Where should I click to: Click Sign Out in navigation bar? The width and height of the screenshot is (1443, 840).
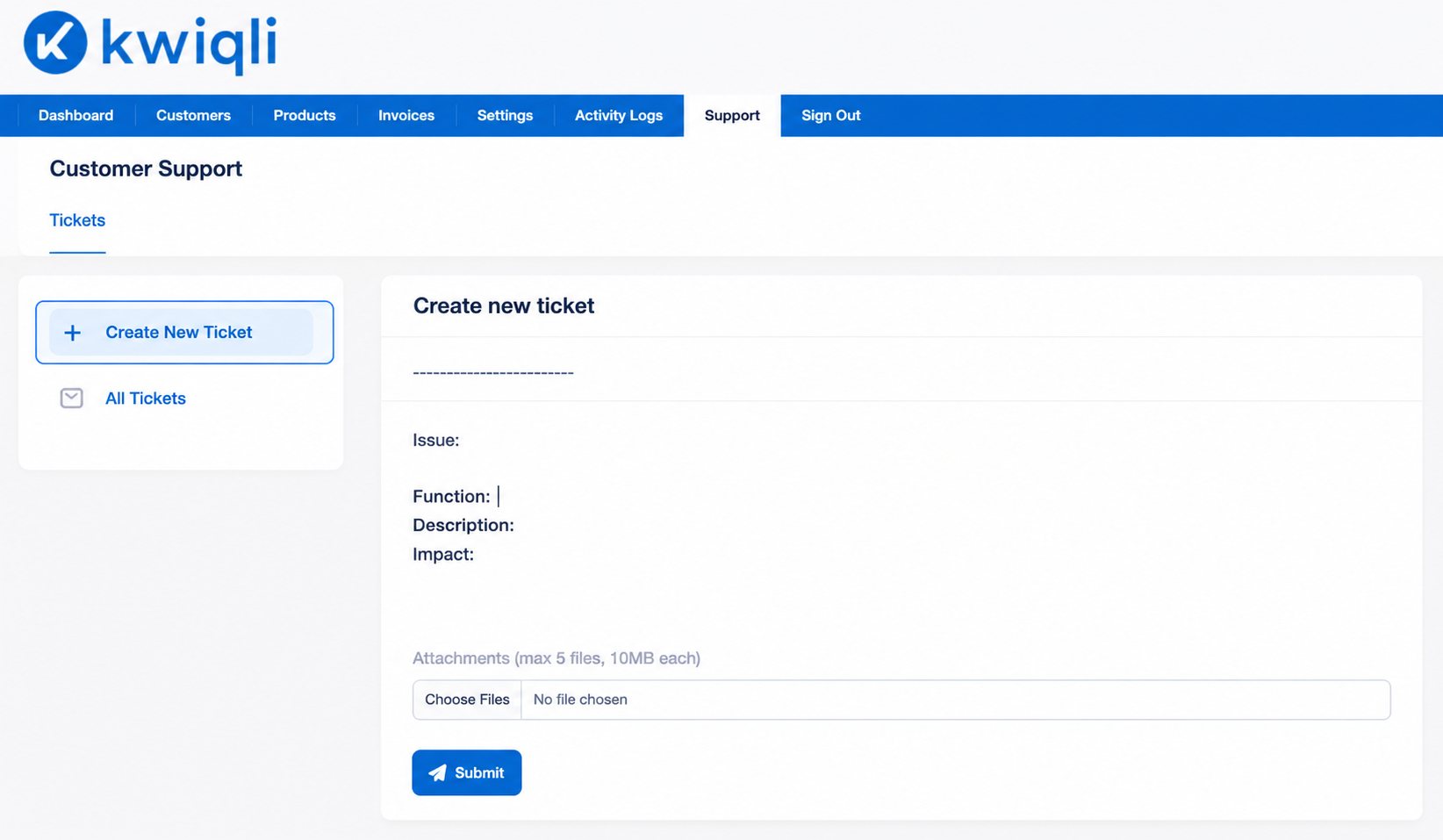coord(830,115)
